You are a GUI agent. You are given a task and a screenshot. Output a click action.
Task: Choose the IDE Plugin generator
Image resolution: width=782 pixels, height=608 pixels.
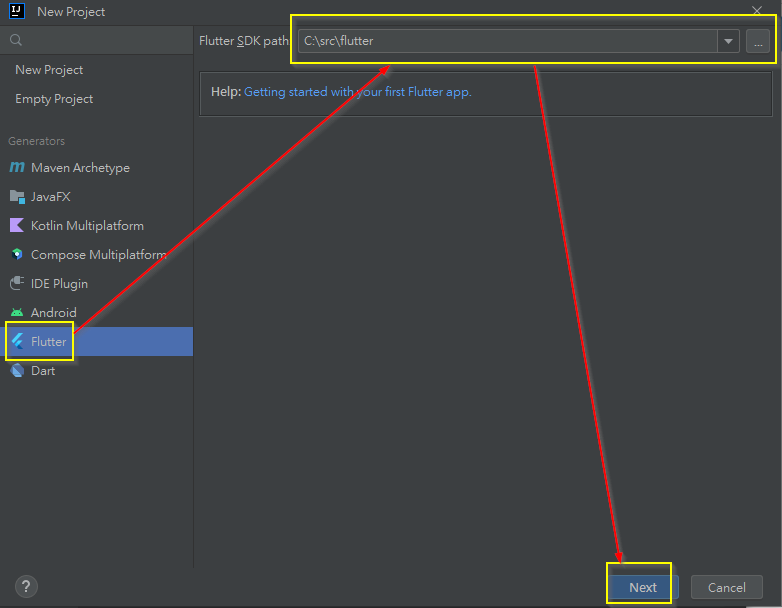pyautogui.click(x=97, y=283)
